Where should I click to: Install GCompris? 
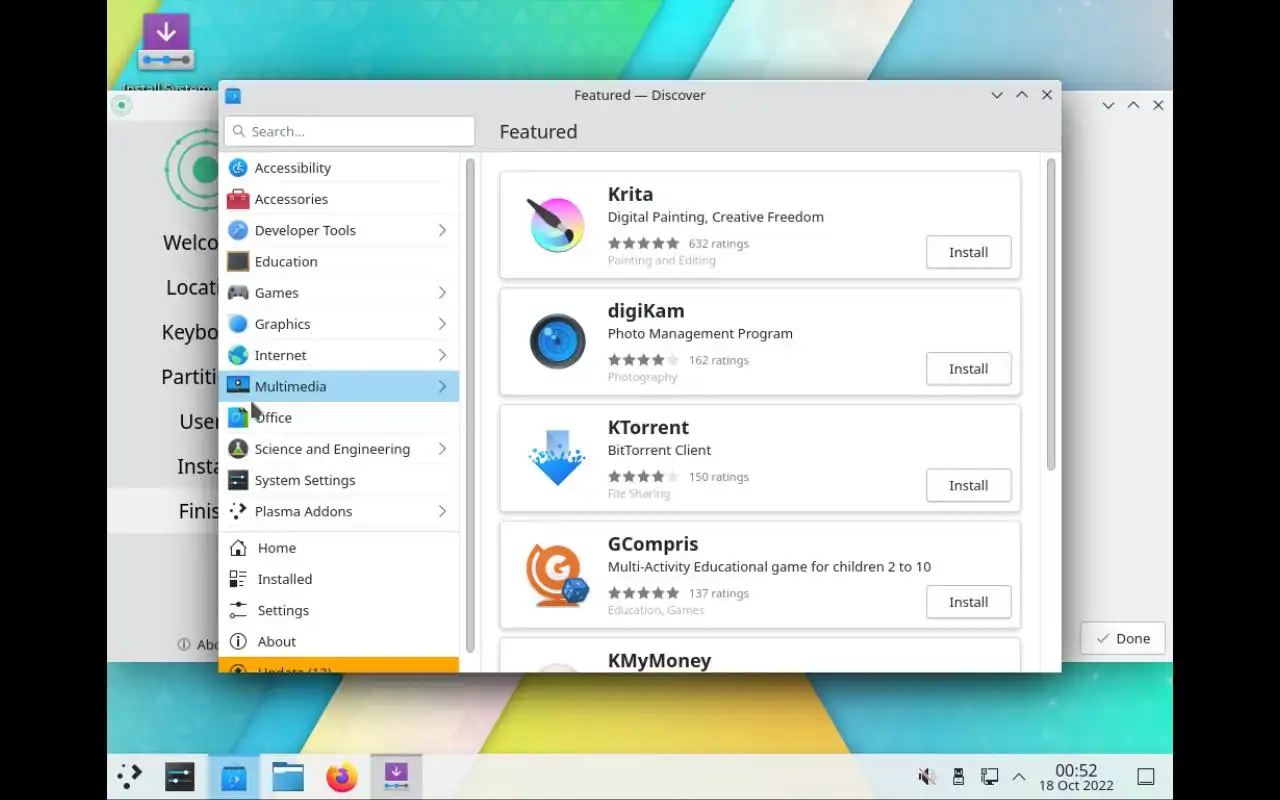968,602
